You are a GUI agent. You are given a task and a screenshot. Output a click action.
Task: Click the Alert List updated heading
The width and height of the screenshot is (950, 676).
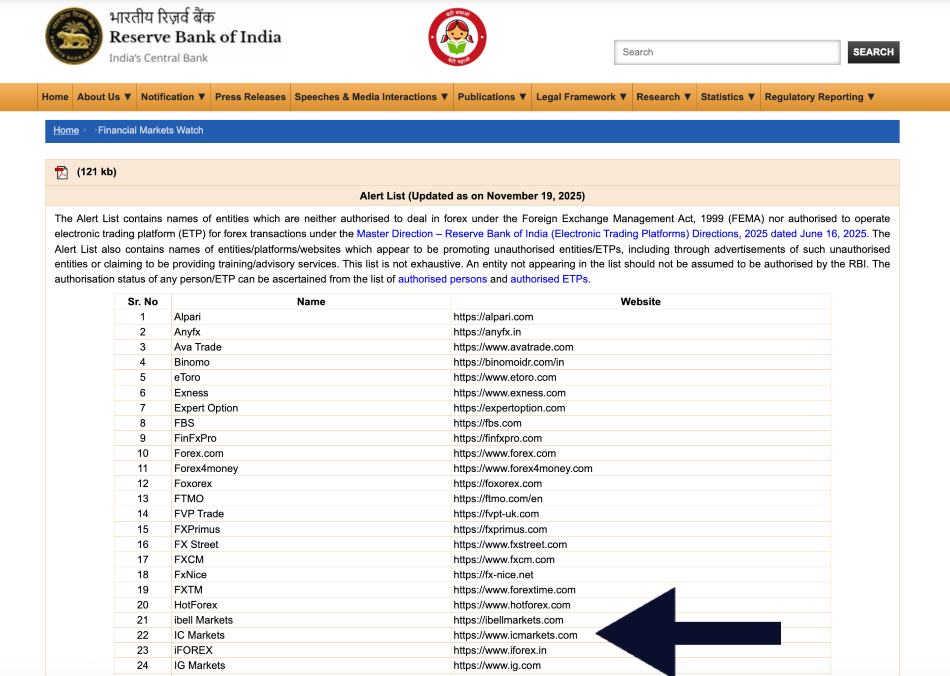tap(473, 196)
